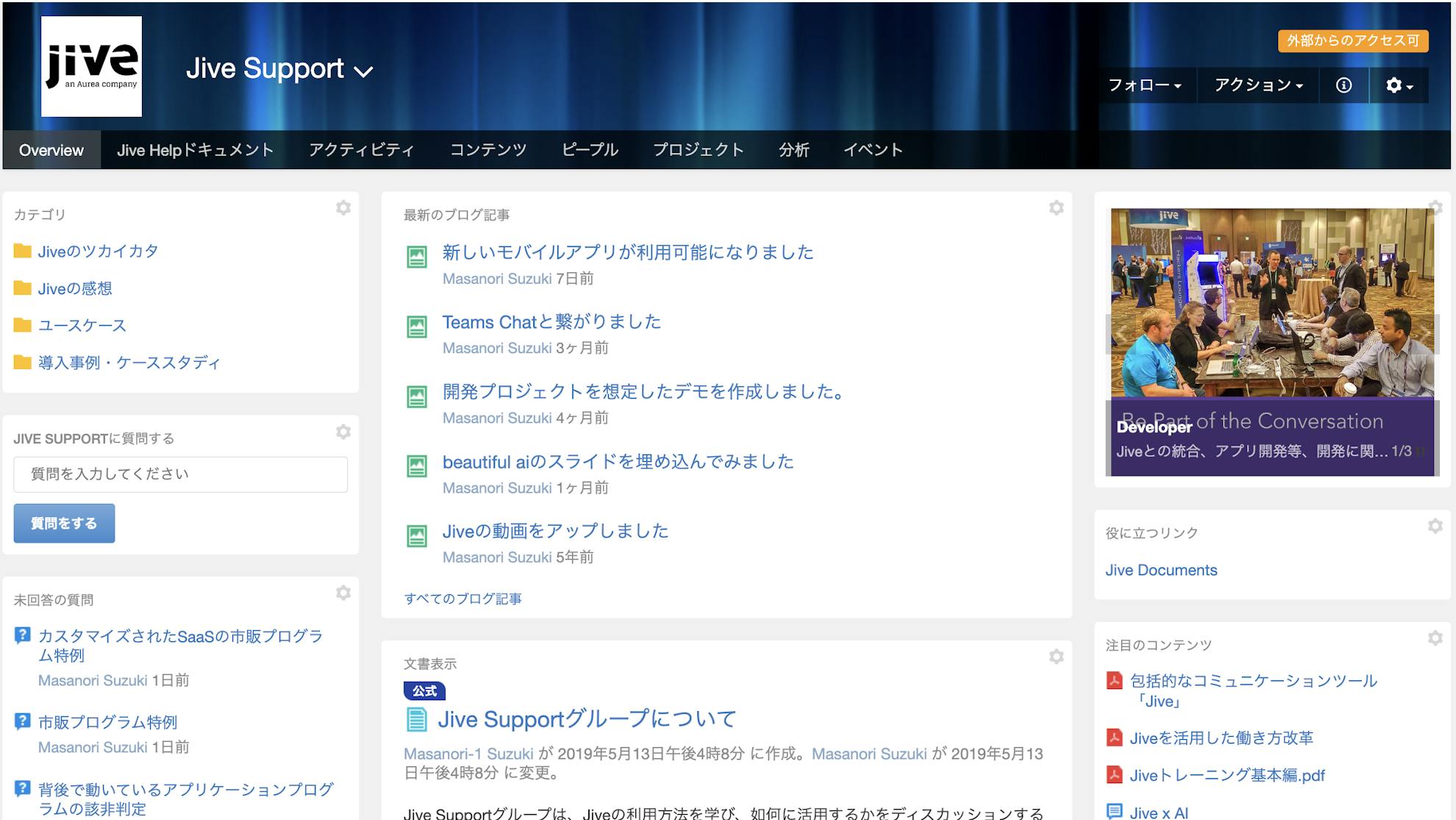
Task: Open the 市販プログラム特例 question
Action: tap(107, 722)
